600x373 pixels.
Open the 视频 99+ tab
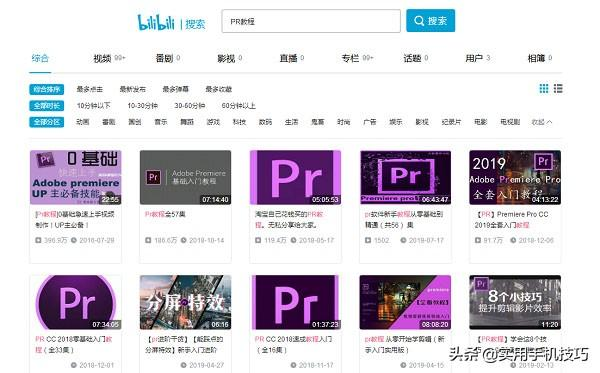(x=109, y=58)
